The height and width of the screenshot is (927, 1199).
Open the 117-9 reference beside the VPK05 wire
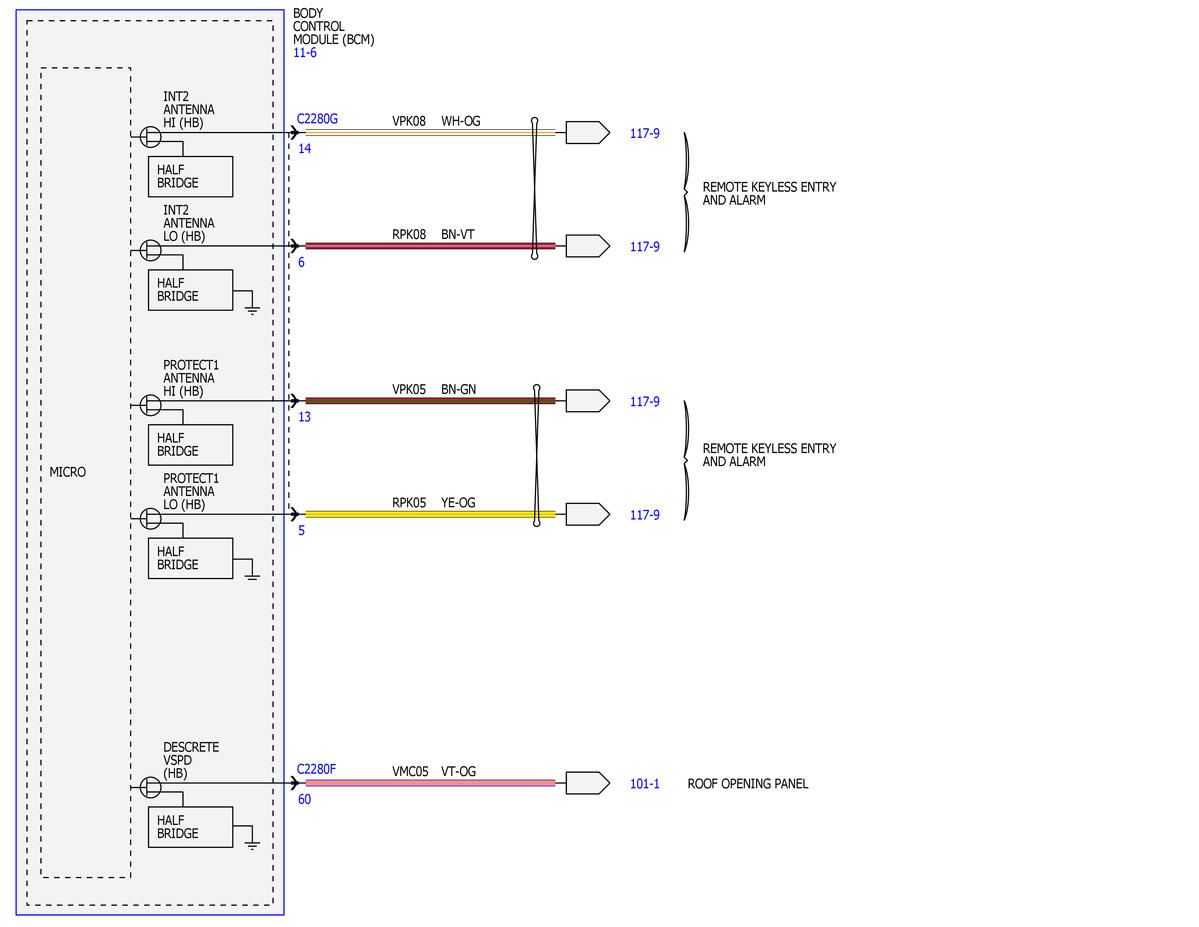(x=645, y=402)
